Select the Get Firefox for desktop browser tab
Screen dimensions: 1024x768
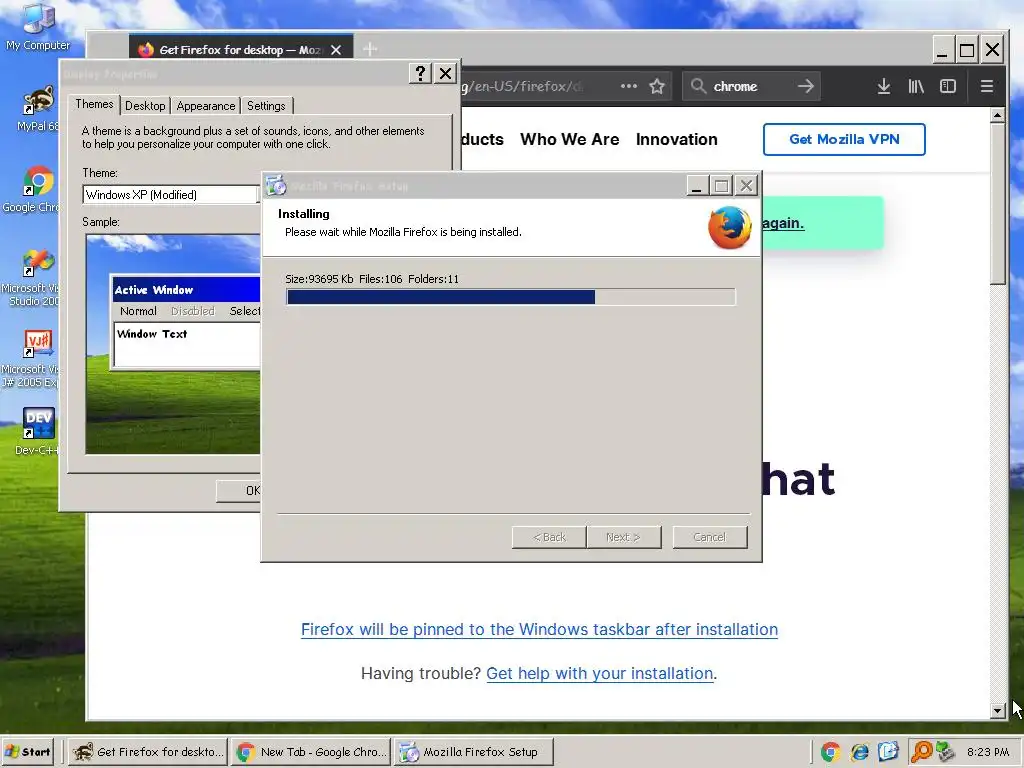[x=240, y=50]
